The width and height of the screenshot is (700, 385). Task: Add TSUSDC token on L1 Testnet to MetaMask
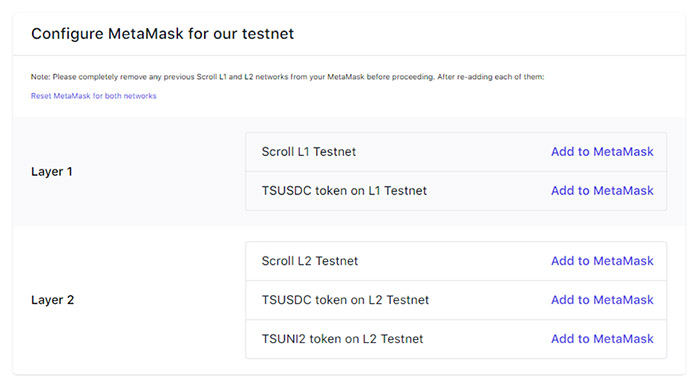tap(602, 191)
